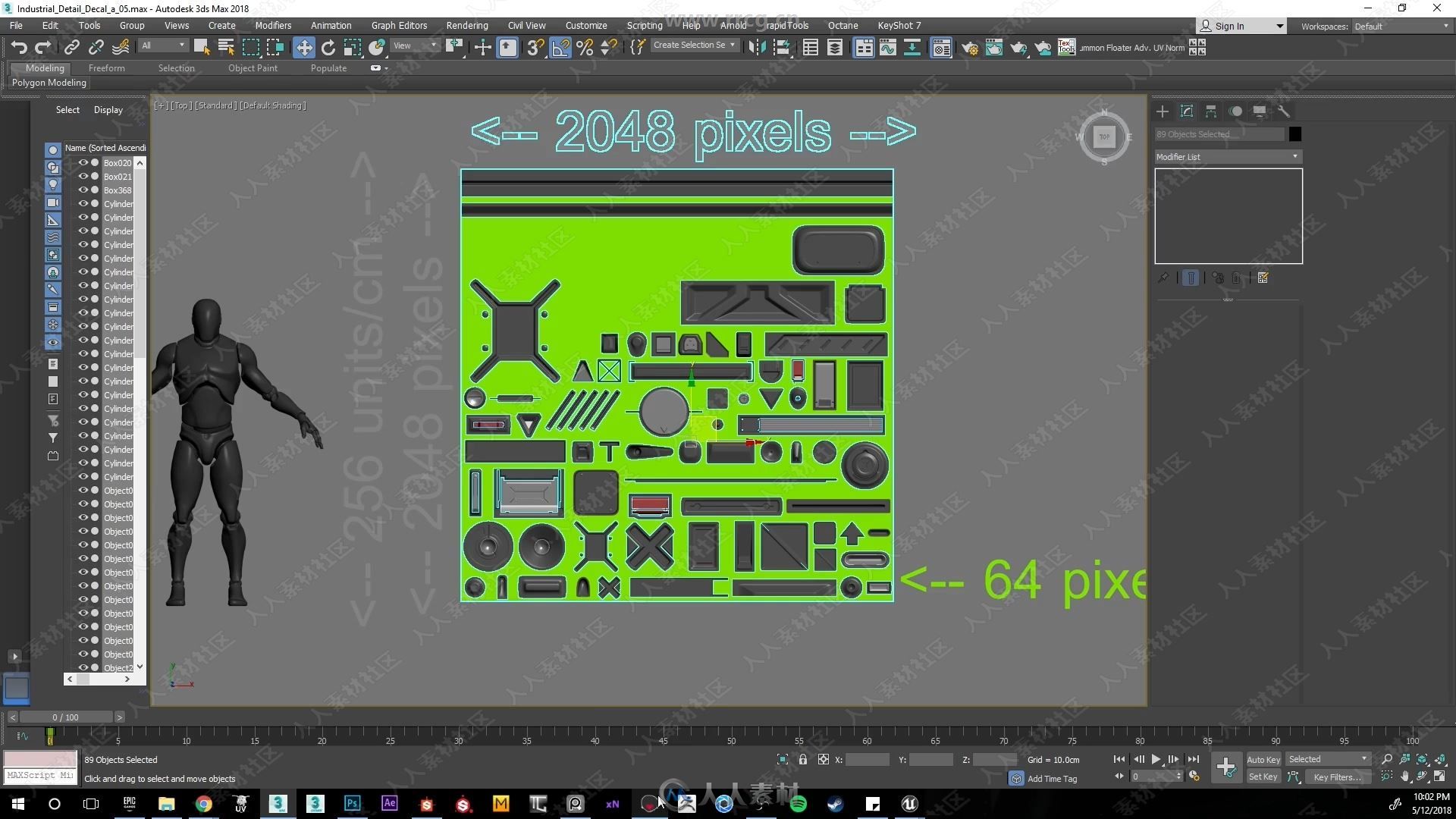Image resolution: width=1456 pixels, height=819 pixels.
Task: Toggle 3D Snaps button
Action: (x=535, y=48)
